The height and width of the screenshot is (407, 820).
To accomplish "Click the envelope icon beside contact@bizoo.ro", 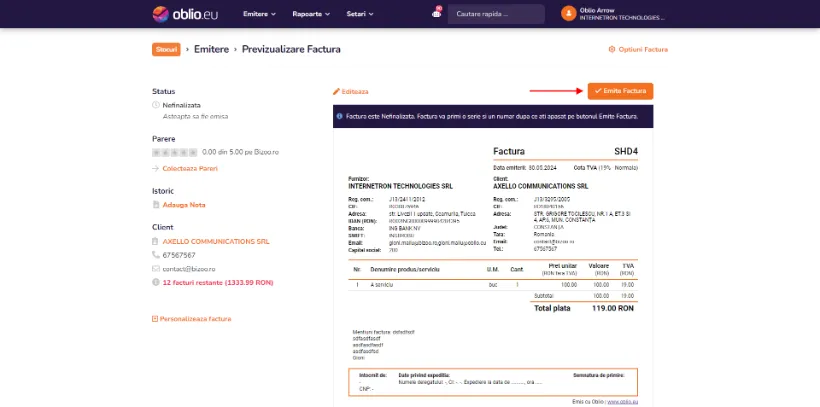I will pyautogui.click(x=155, y=268).
